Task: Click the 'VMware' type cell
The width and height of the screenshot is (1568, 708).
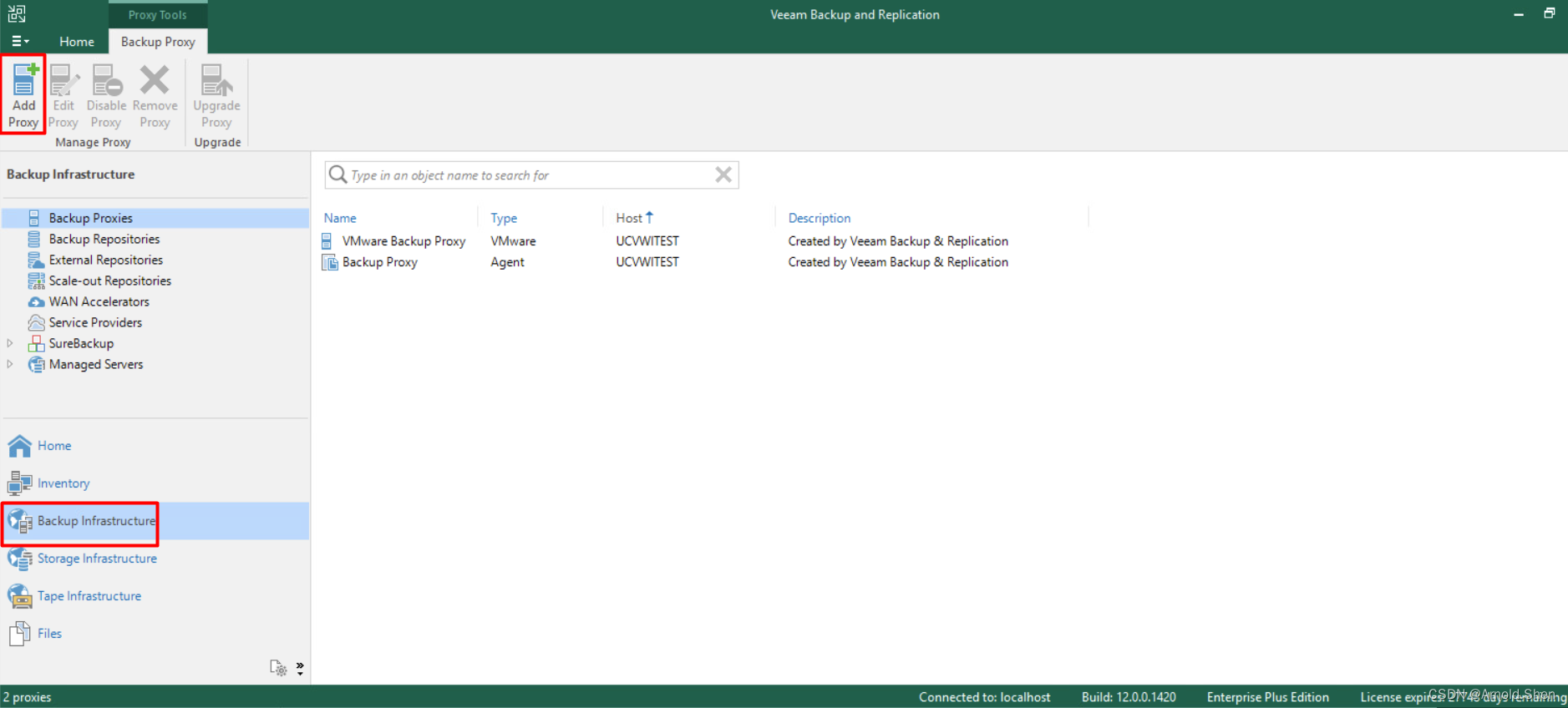Action: click(513, 241)
